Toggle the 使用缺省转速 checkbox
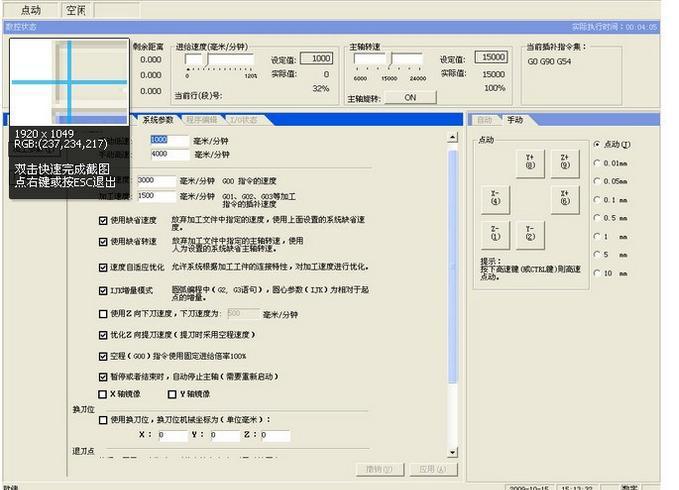Image resolution: width=679 pixels, height=490 pixels. pos(103,242)
